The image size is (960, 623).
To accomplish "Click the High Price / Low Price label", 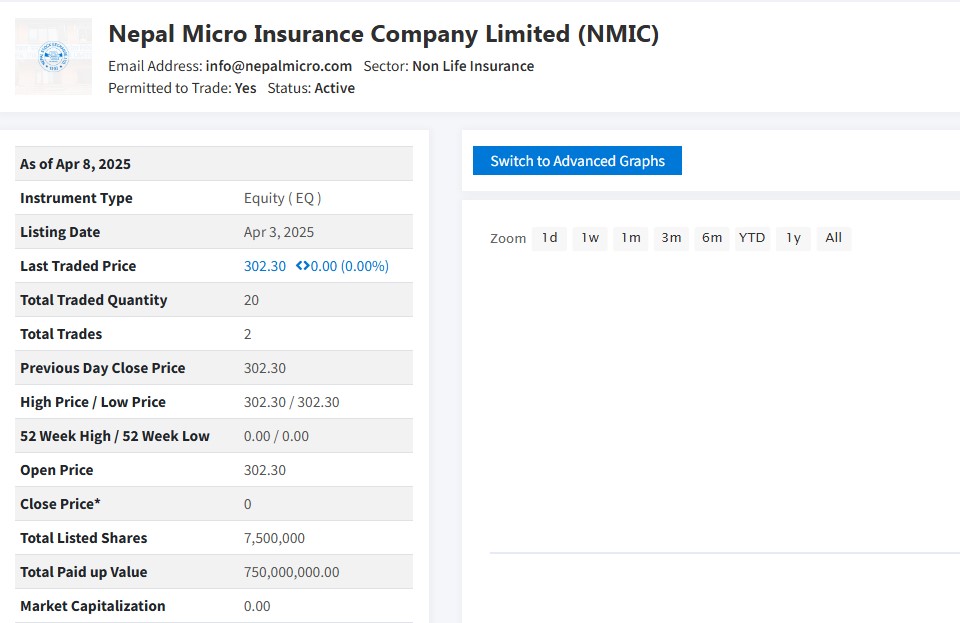I will [93, 402].
